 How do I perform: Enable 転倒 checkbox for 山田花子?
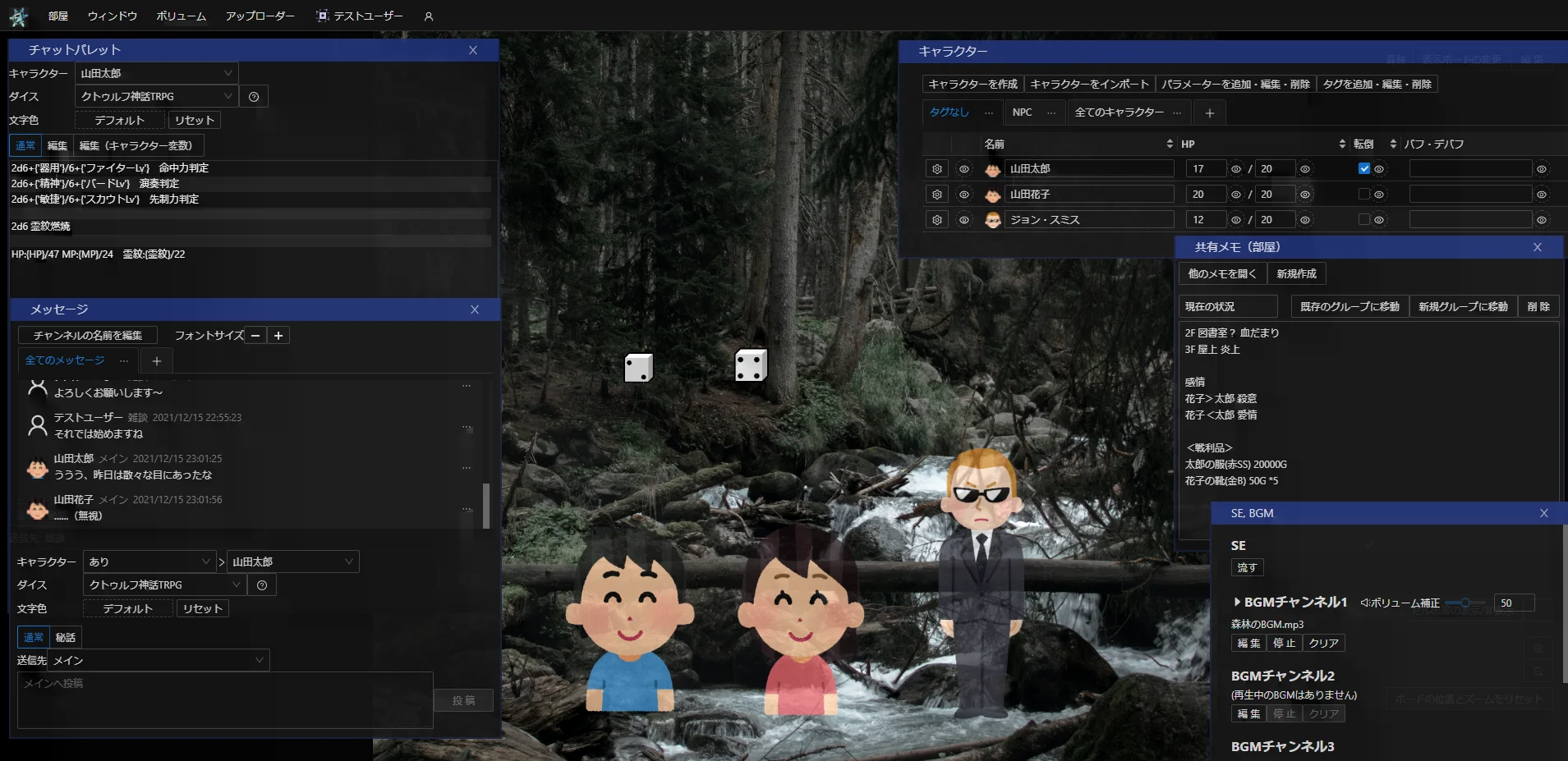coord(1364,195)
